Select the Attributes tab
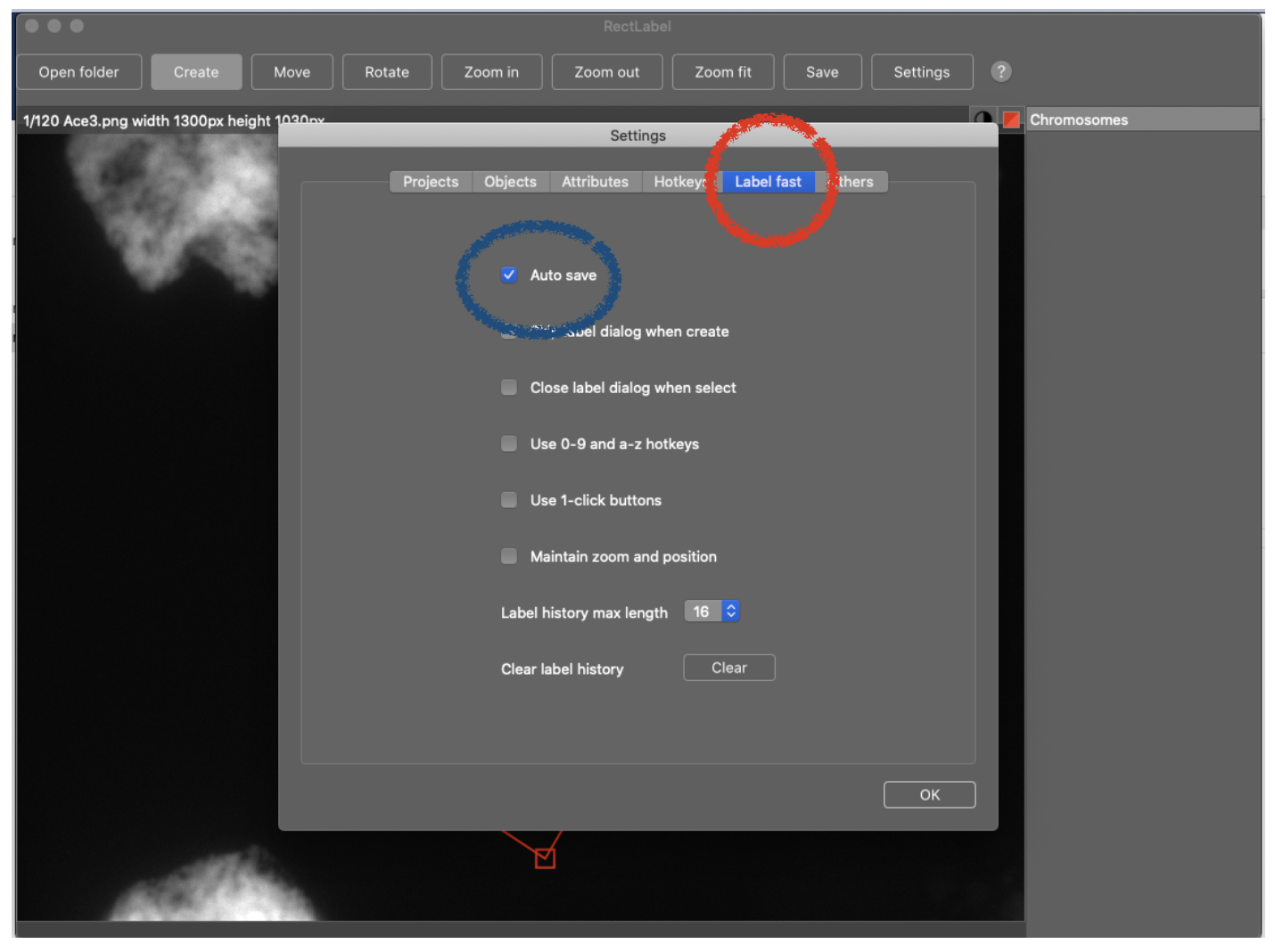Screen dimensions: 1275x952 point(595,182)
